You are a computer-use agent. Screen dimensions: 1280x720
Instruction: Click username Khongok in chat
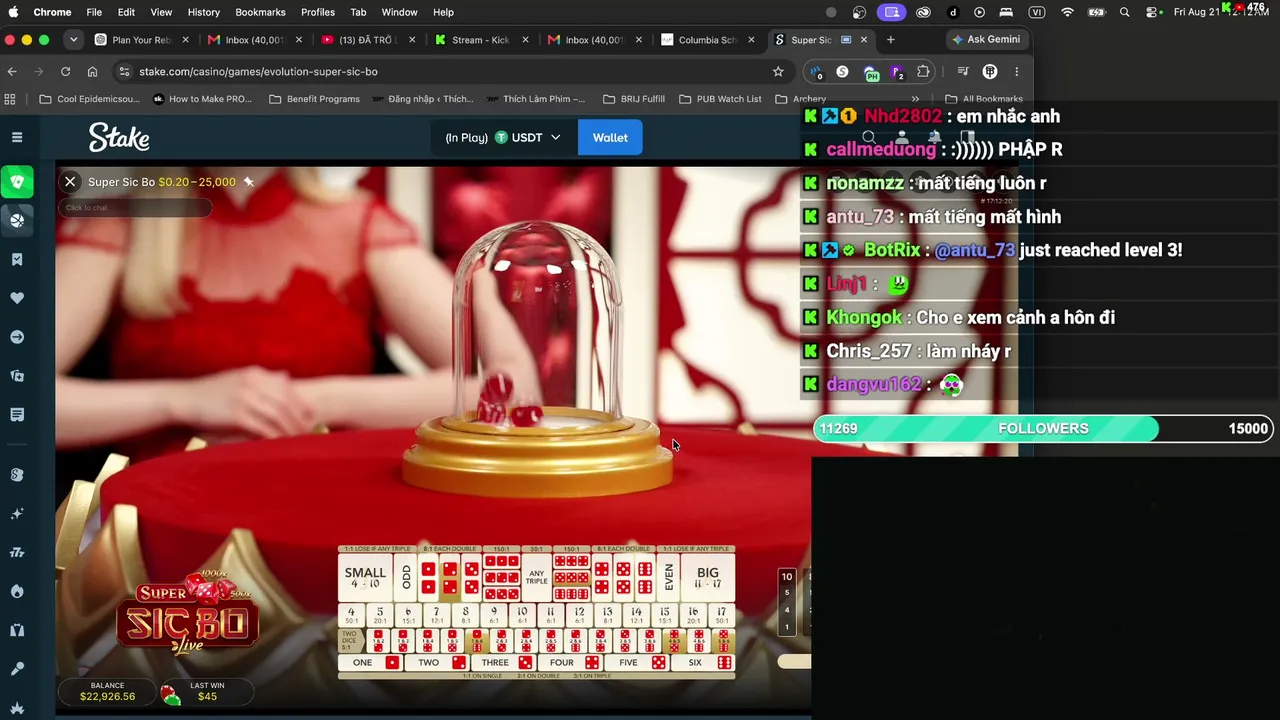[x=864, y=317]
